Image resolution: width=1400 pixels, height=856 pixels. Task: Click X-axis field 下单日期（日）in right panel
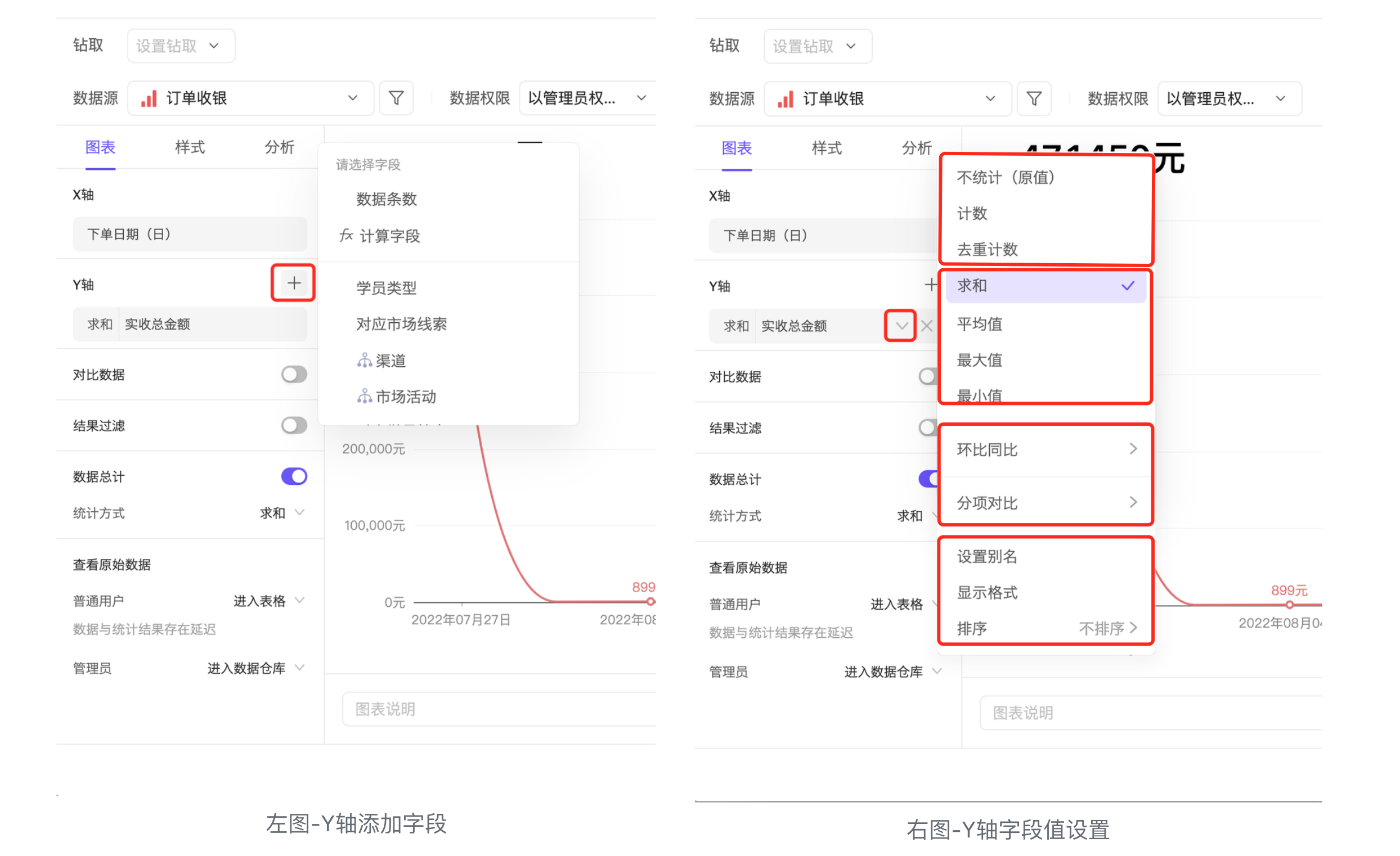tap(823, 235)
